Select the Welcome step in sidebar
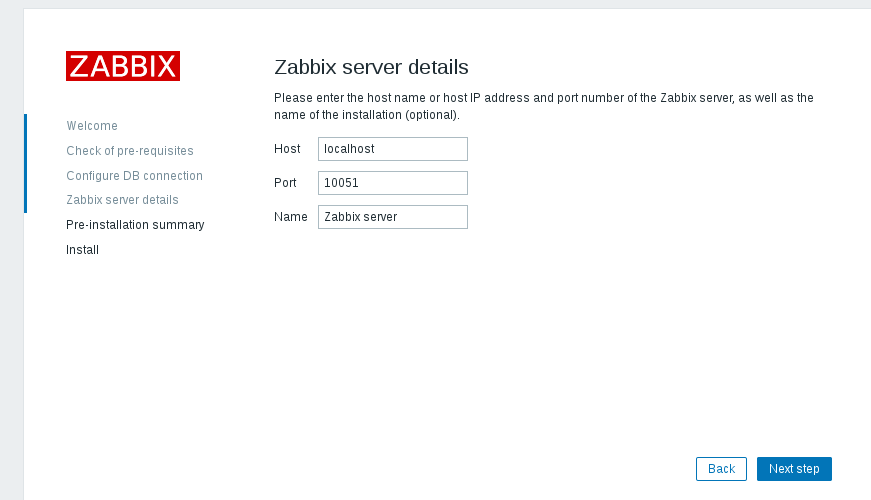The height and width of the screenshot is (500, 871). 92,126
